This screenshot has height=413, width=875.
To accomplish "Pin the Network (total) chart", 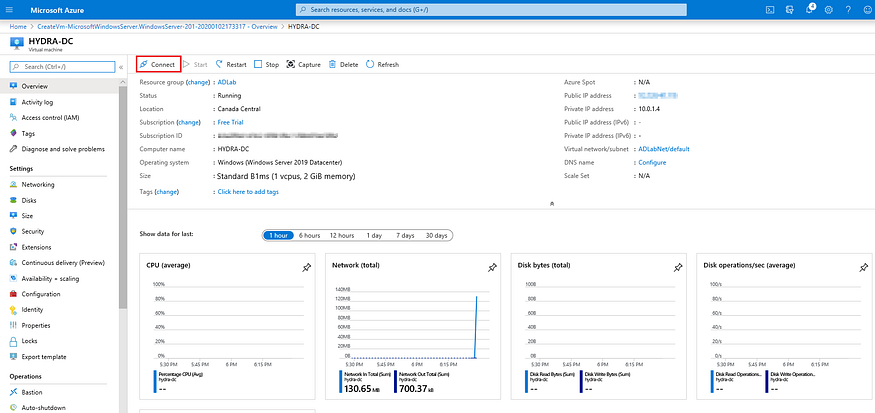I will tap(492, 267).
